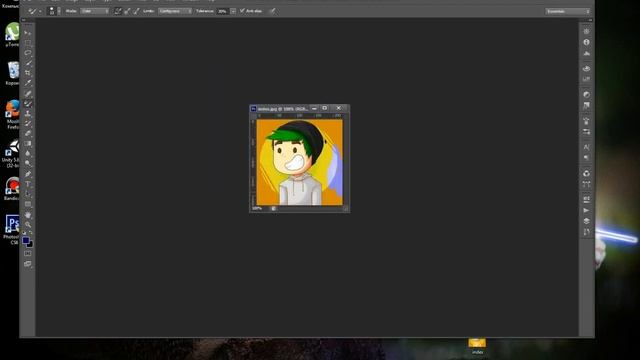Select the History Brush tool
640x360 pixels.
[x=28, y=124]
